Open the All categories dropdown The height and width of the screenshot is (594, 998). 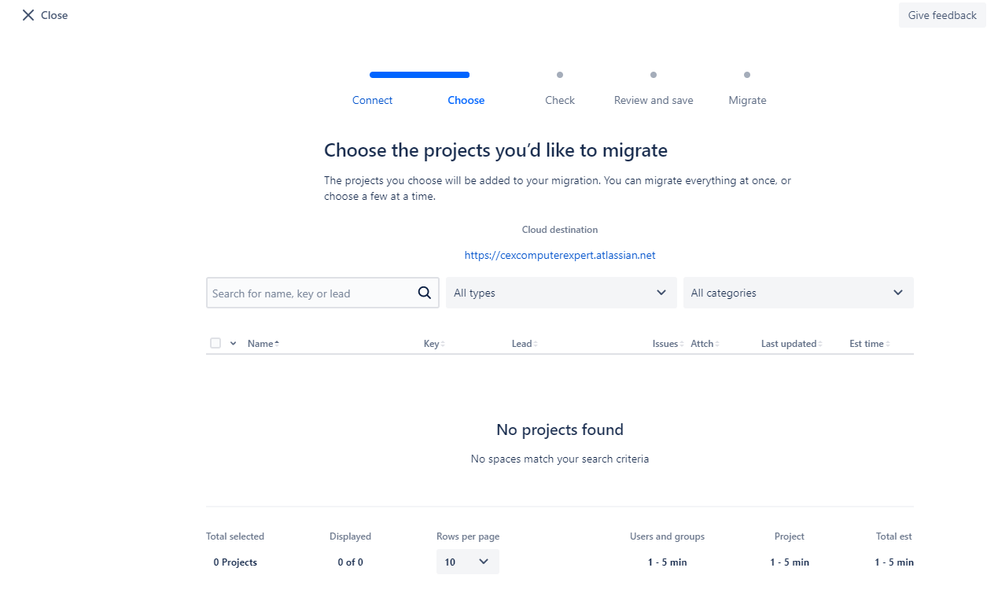point(798,293)
